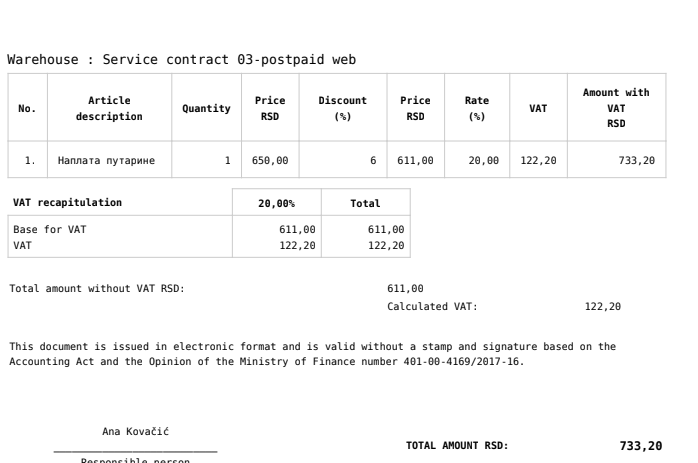Select the 650,00 price cell

(x=270, y=160)
